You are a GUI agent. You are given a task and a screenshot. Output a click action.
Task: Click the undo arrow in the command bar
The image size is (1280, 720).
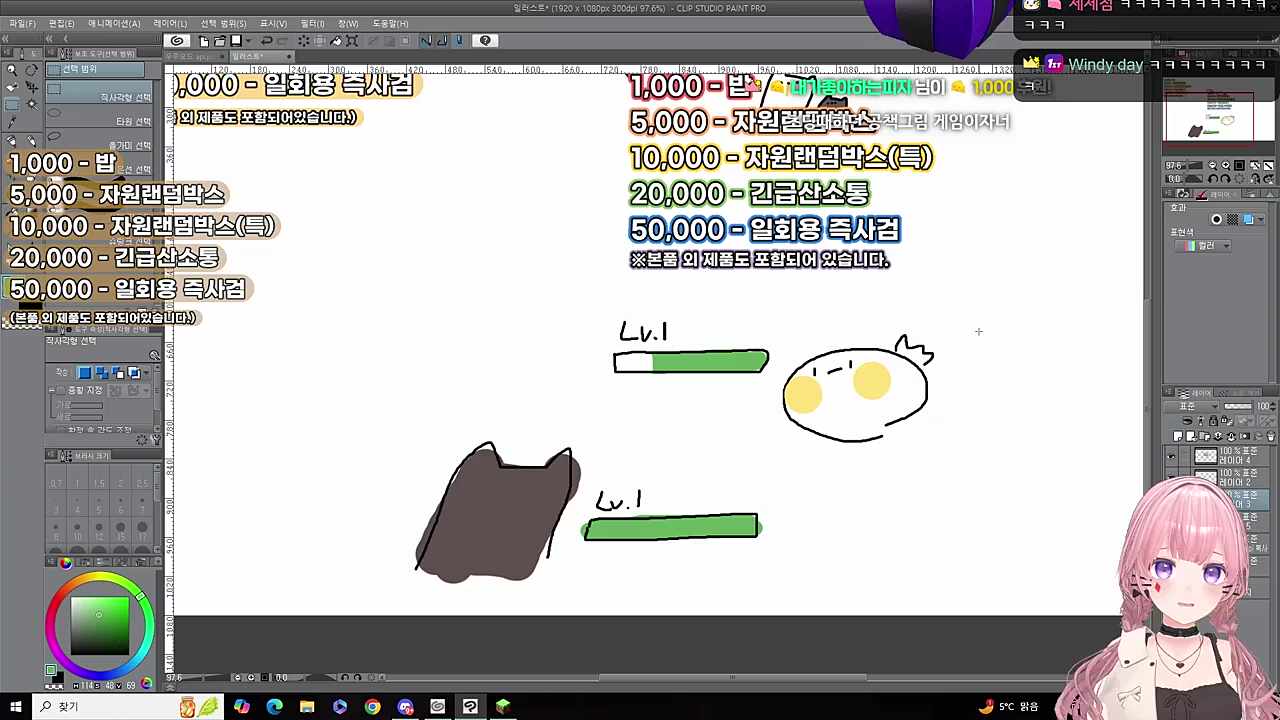267,41
